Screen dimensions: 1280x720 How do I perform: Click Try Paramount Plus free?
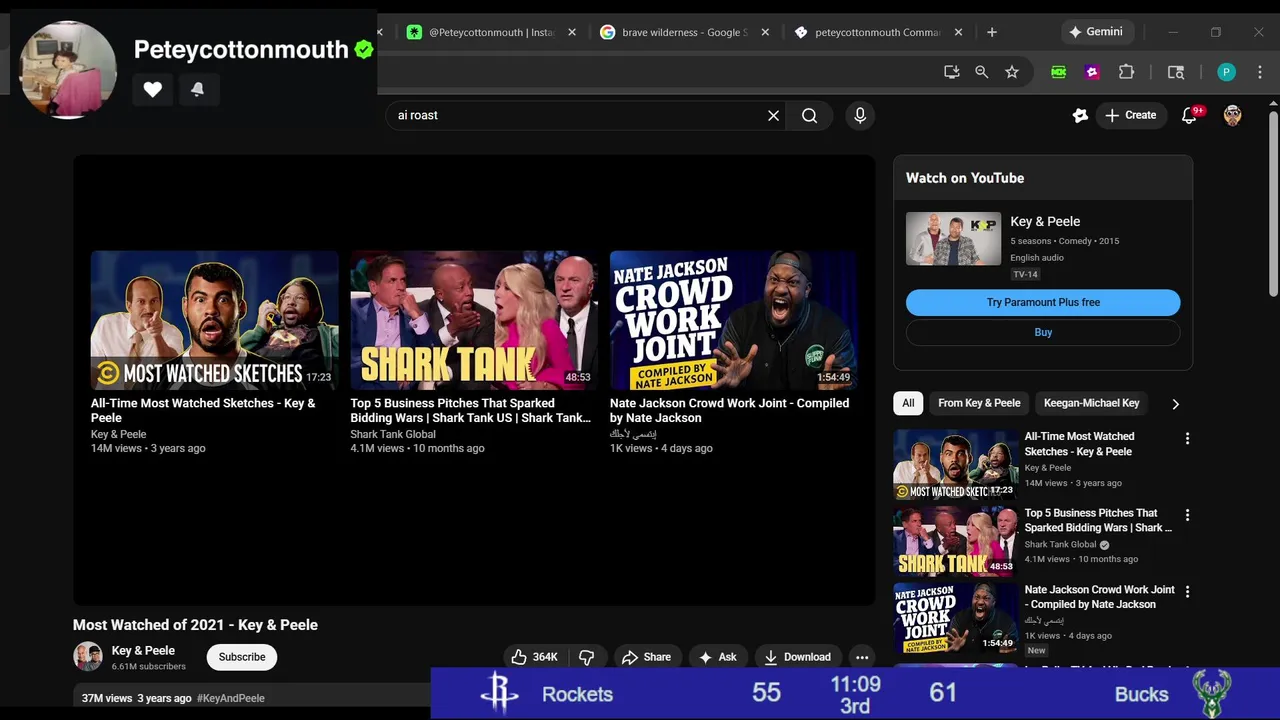[1043, 302]
